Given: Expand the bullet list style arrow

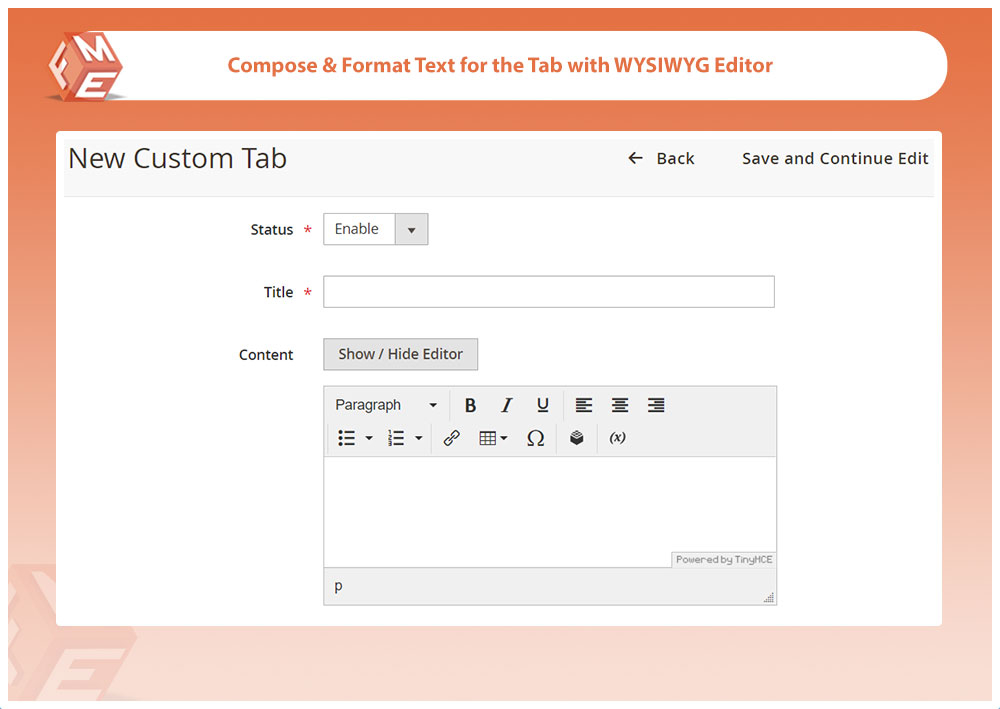Looking at the screenshot, I should (x=369, y=438).
